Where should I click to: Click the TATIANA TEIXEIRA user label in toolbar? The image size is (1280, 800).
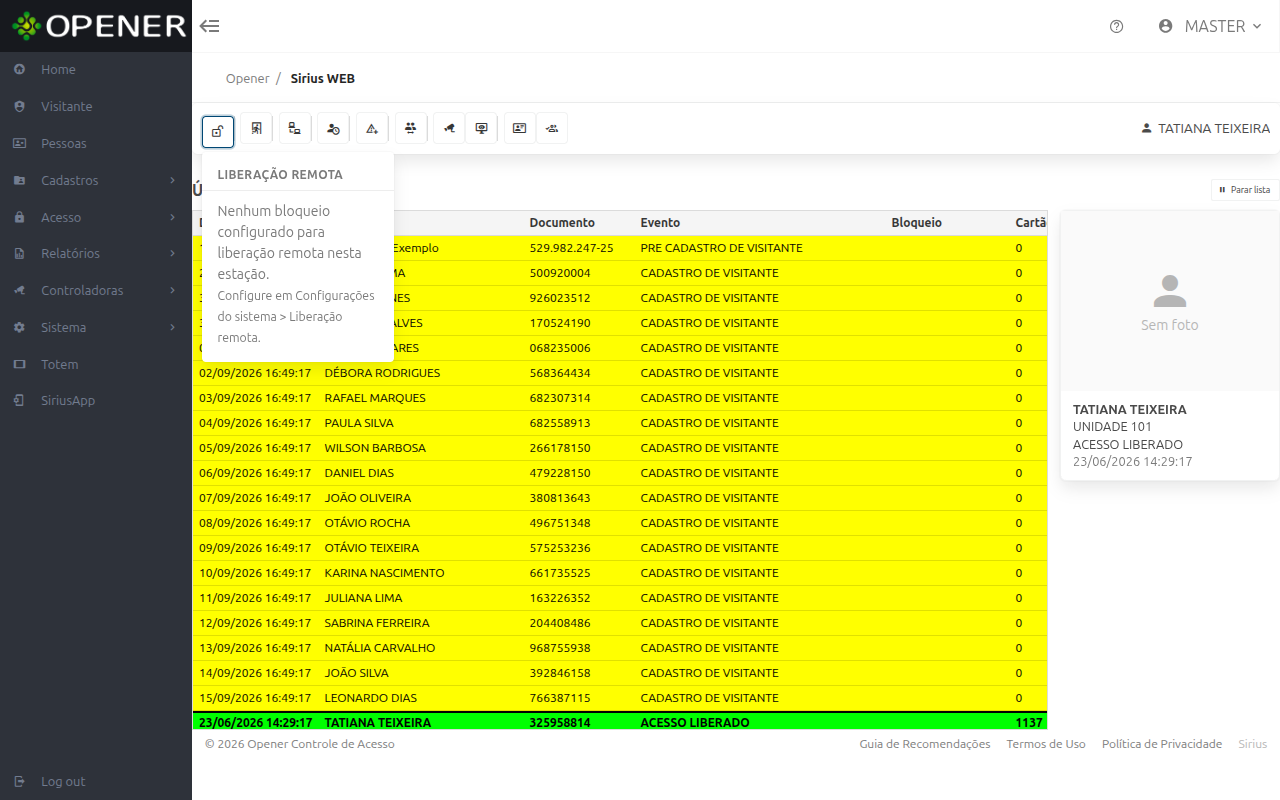click(1205, 129)
